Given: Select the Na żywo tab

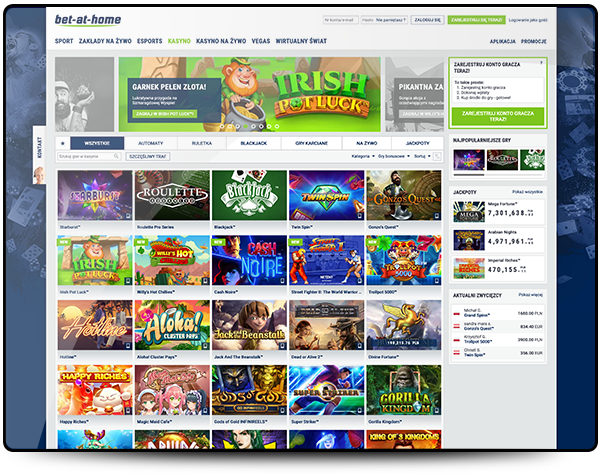Looking at the screenshot, I should point(367,143).
